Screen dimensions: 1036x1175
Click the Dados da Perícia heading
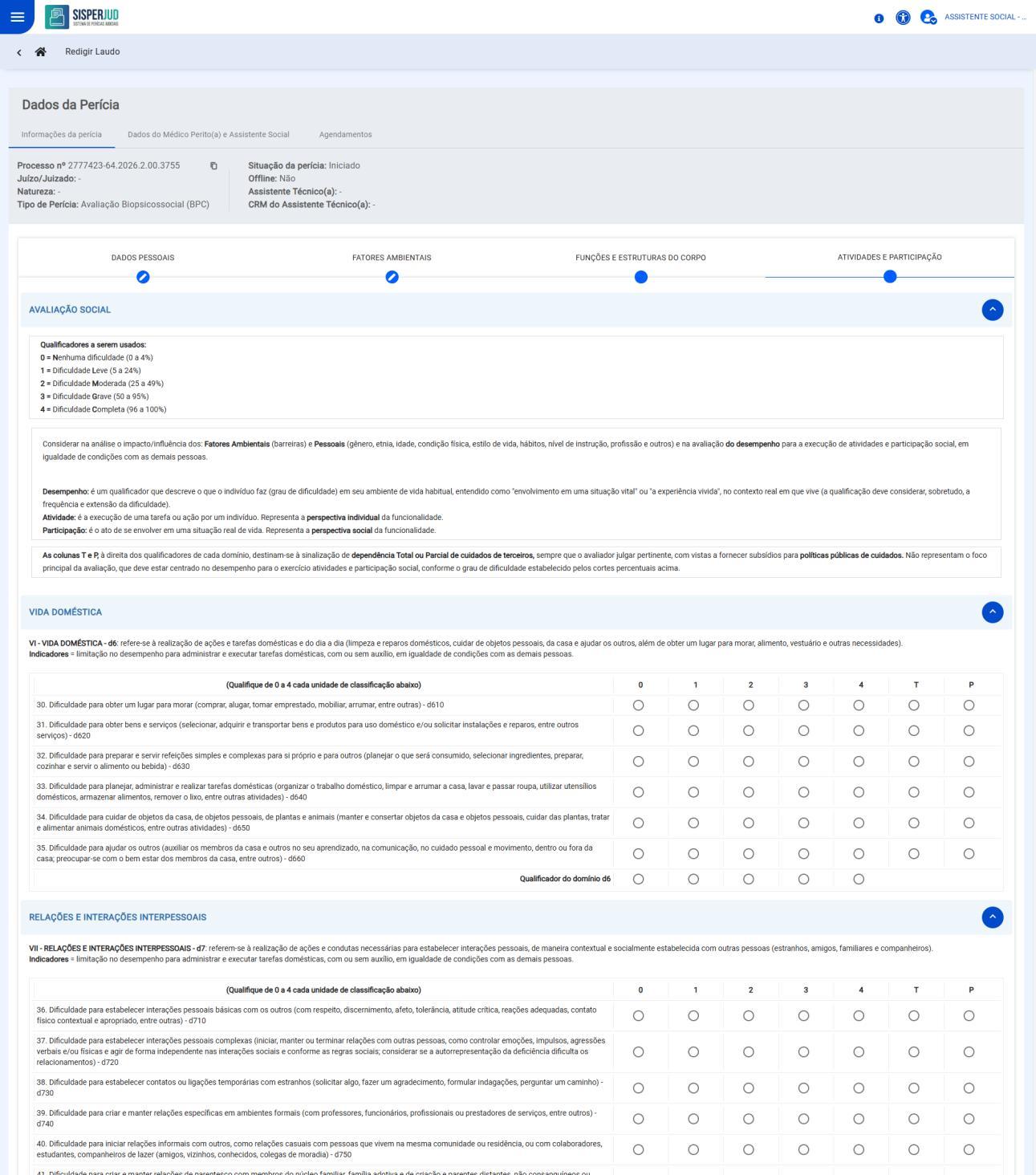pos(71,105)
